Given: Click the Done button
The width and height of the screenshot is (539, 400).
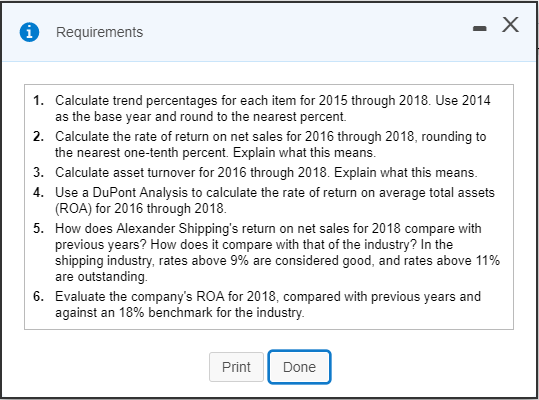Looking at the screenshot, I should pos(299,367).
